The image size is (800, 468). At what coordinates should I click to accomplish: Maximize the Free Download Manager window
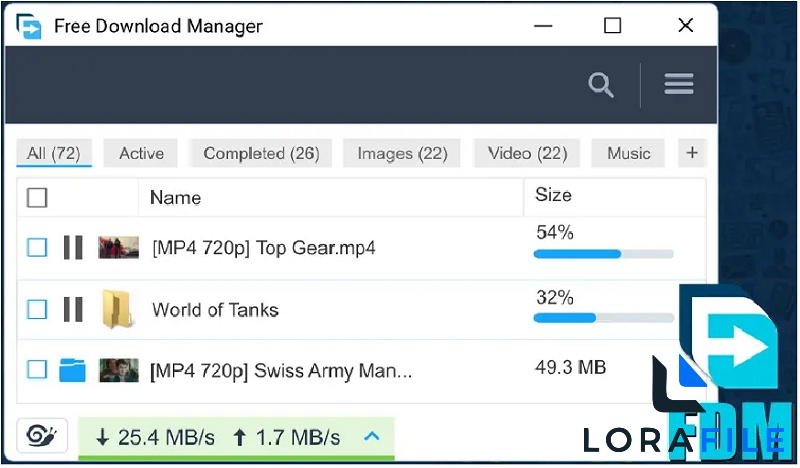612,26
